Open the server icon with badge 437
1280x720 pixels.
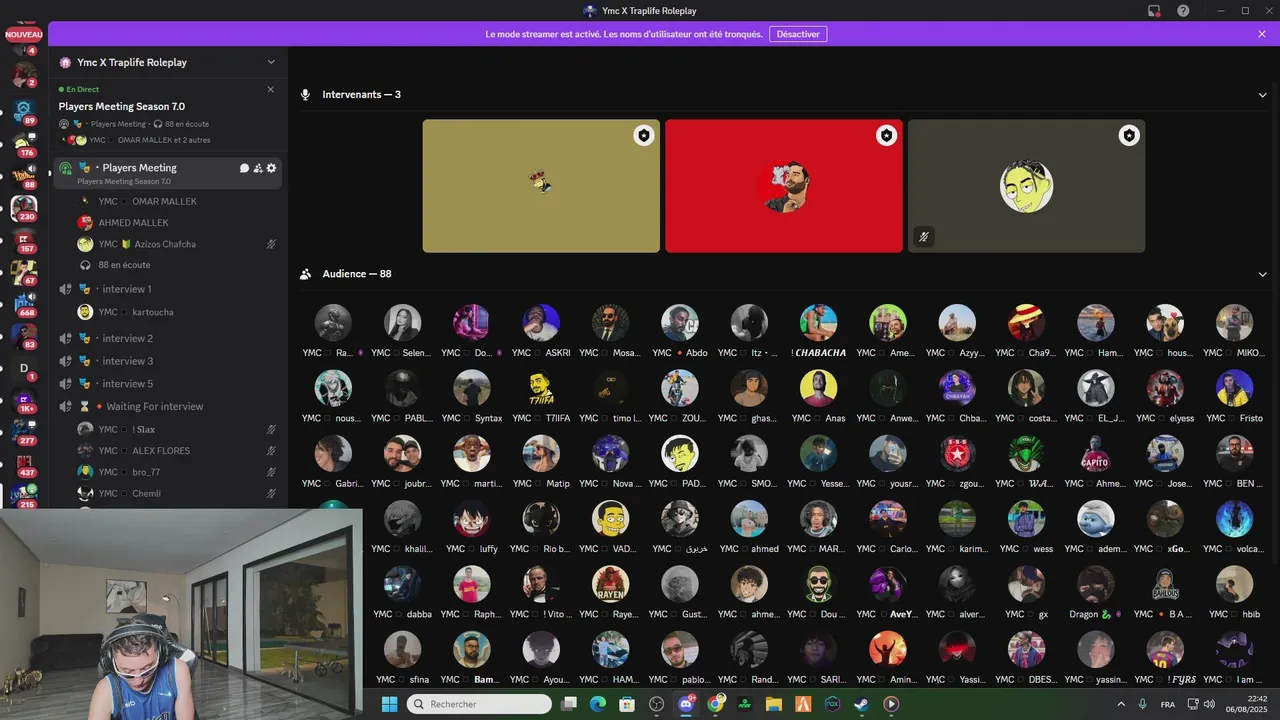pos(24,464)
